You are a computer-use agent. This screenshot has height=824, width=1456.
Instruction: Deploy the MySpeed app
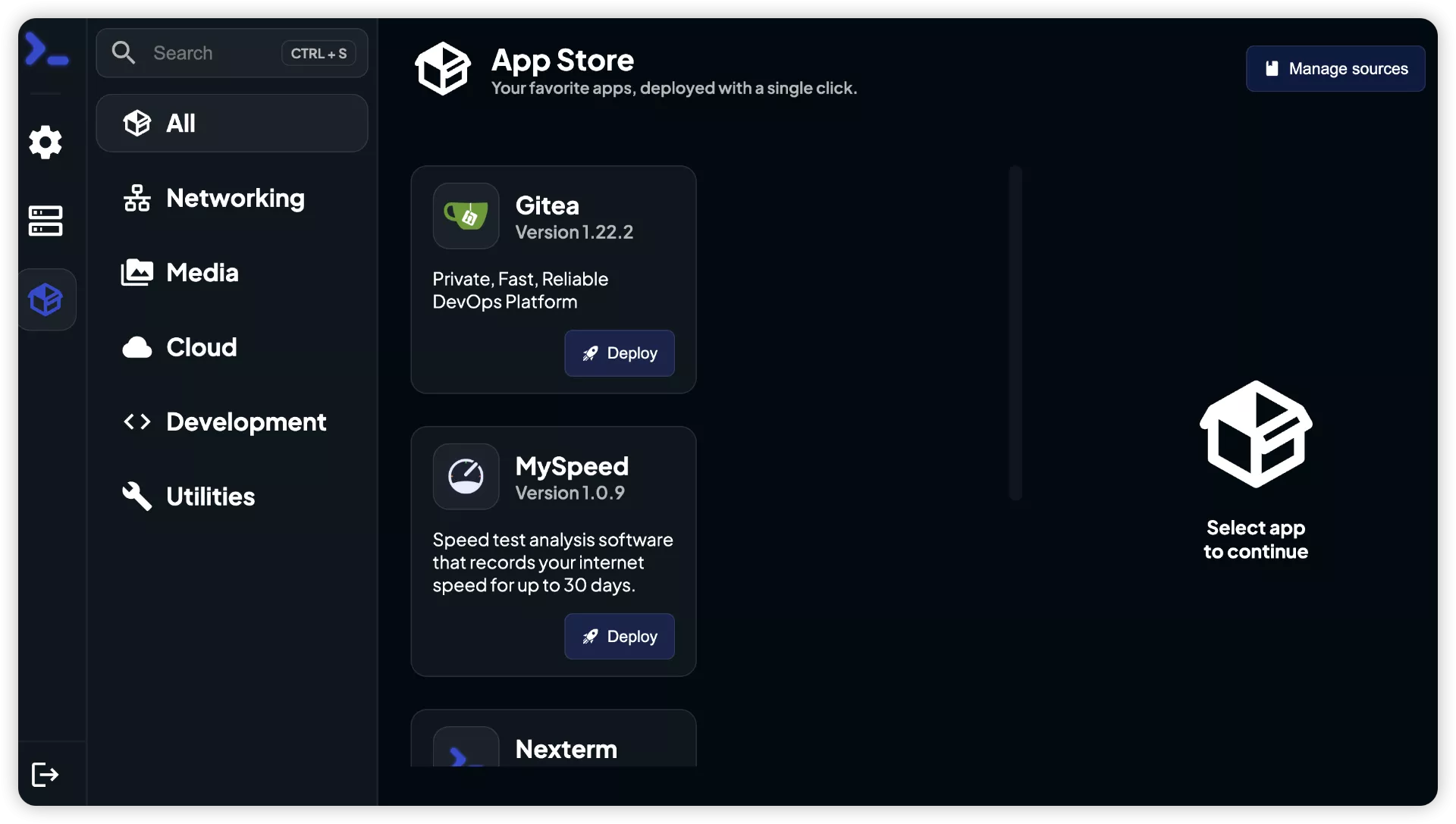pyautogui.click(x=620, y=637)
